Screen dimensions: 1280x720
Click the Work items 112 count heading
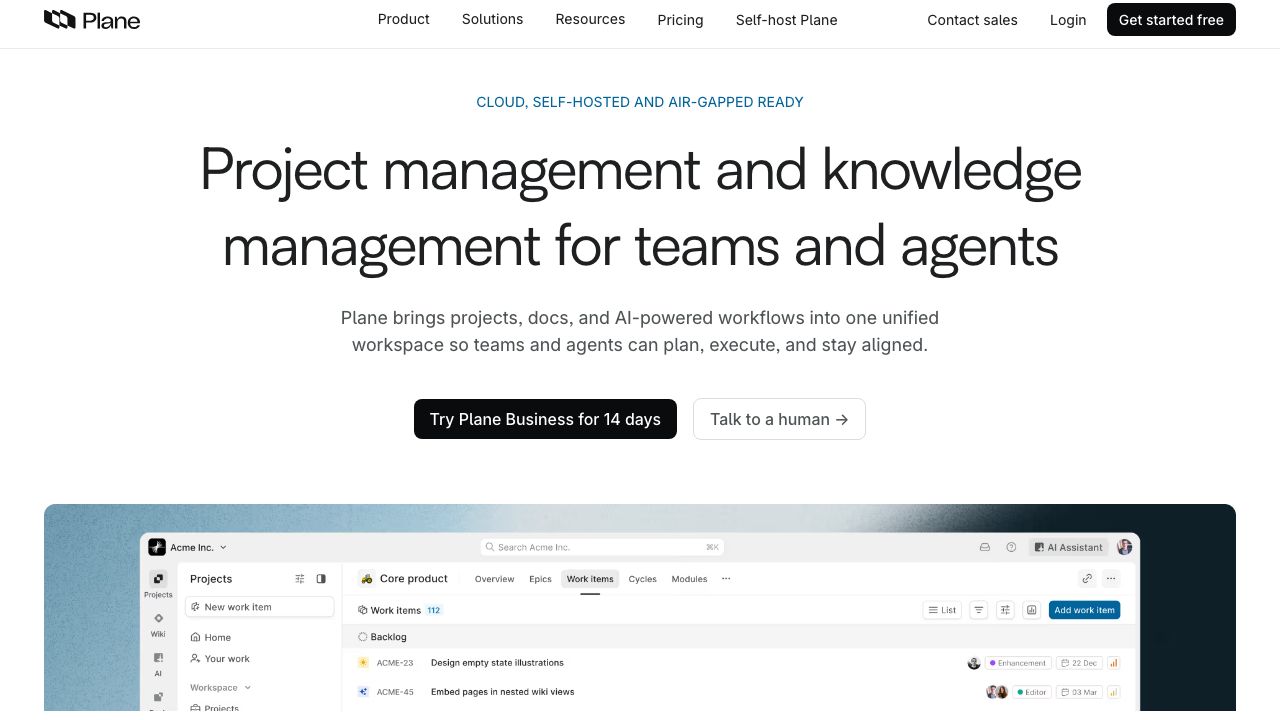pos(400,610)
